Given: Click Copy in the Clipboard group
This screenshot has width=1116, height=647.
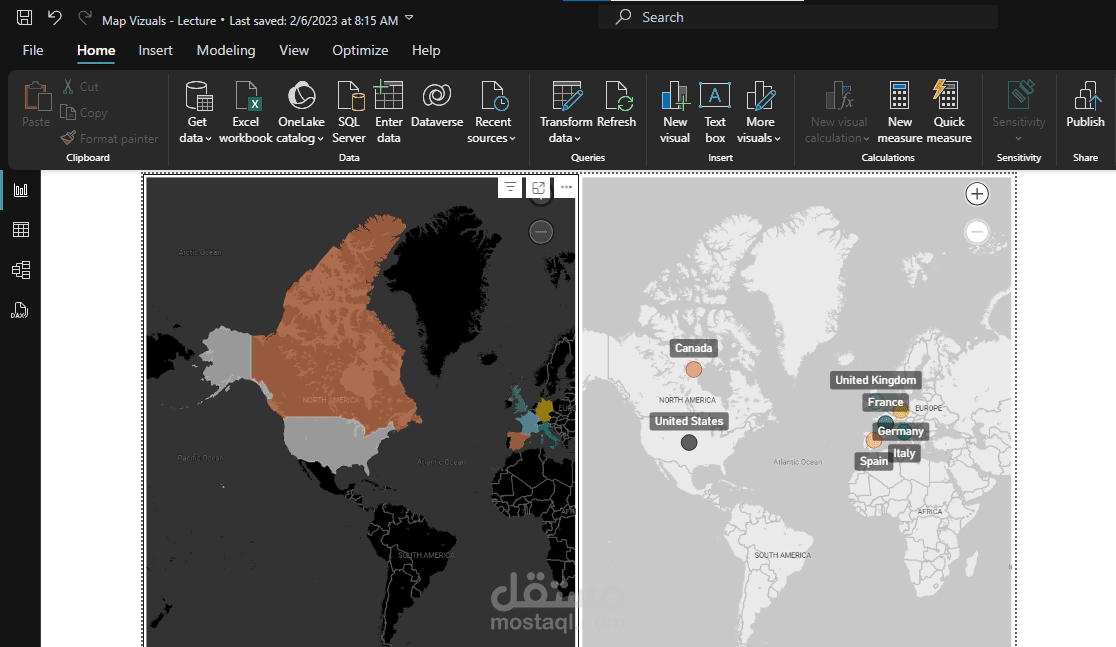Looking at the screenshot, I should click(x=84, y=112).
